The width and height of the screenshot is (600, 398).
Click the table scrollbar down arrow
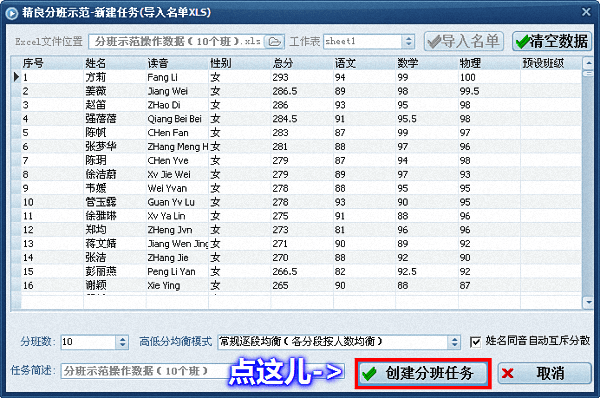point(588,302)
